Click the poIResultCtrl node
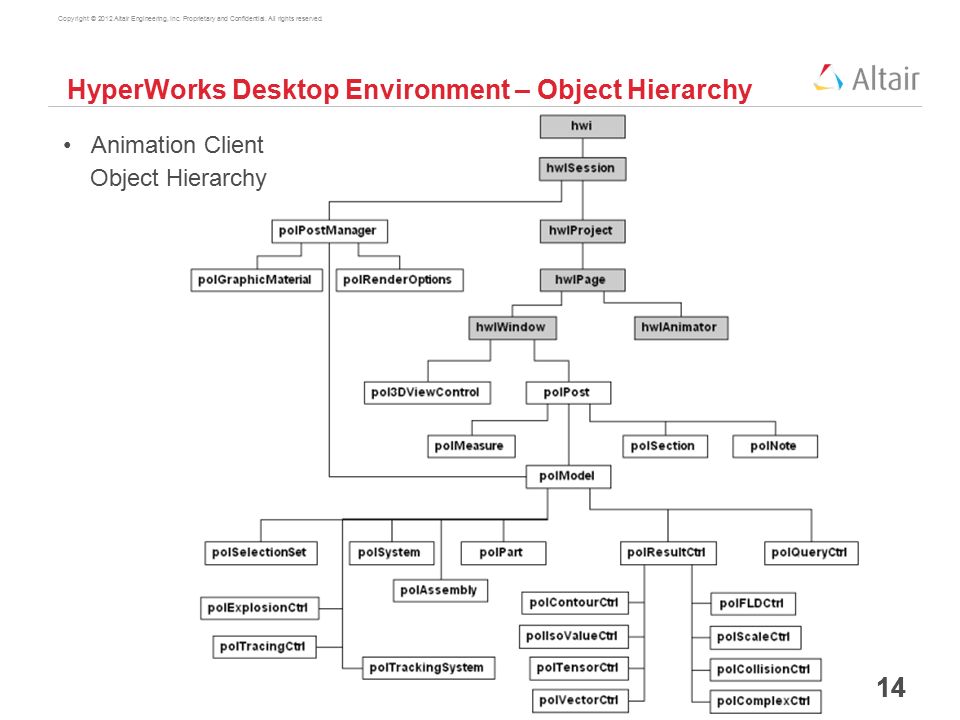This screenshot has width=960, height=720. pyautogui.click(x=668, y=553)
